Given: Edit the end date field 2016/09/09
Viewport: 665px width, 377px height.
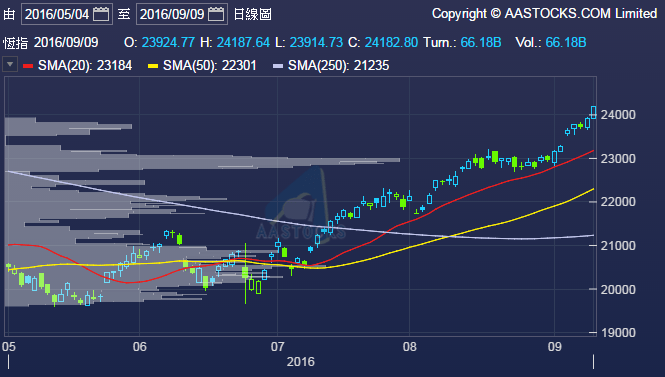Looking at the screenshot, I should pyautogui.click(x=182, y=14).
